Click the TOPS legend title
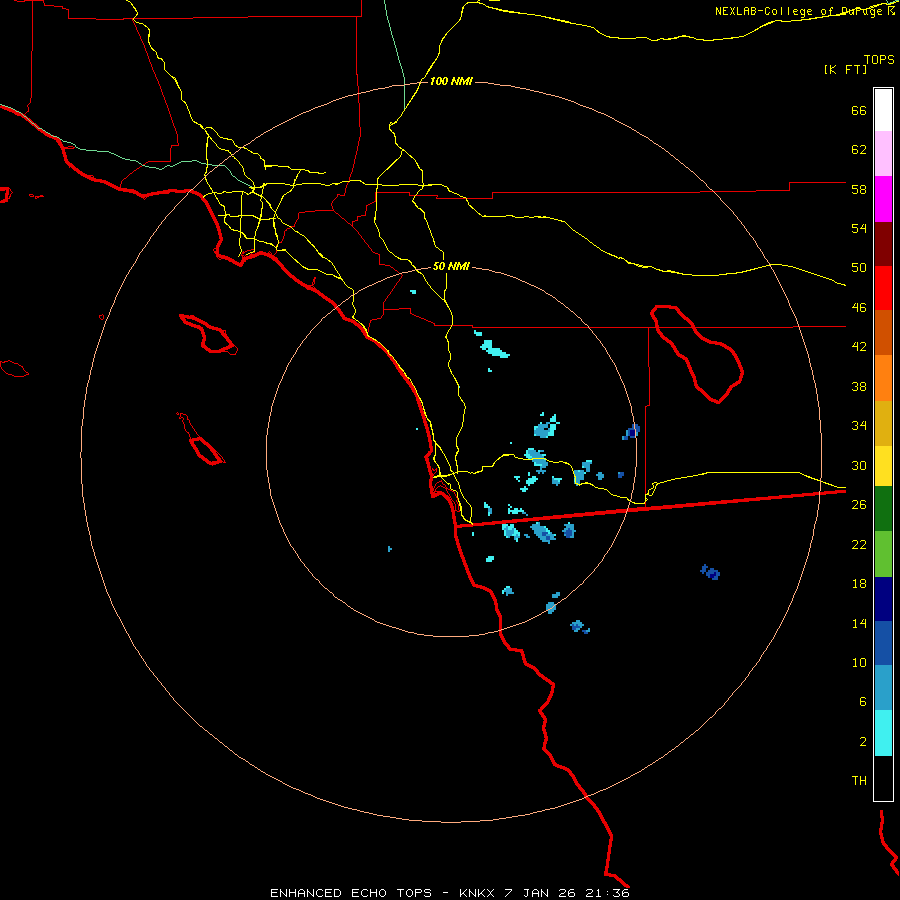The width and height of the screenshot is (900, 900). pos(879,59)
